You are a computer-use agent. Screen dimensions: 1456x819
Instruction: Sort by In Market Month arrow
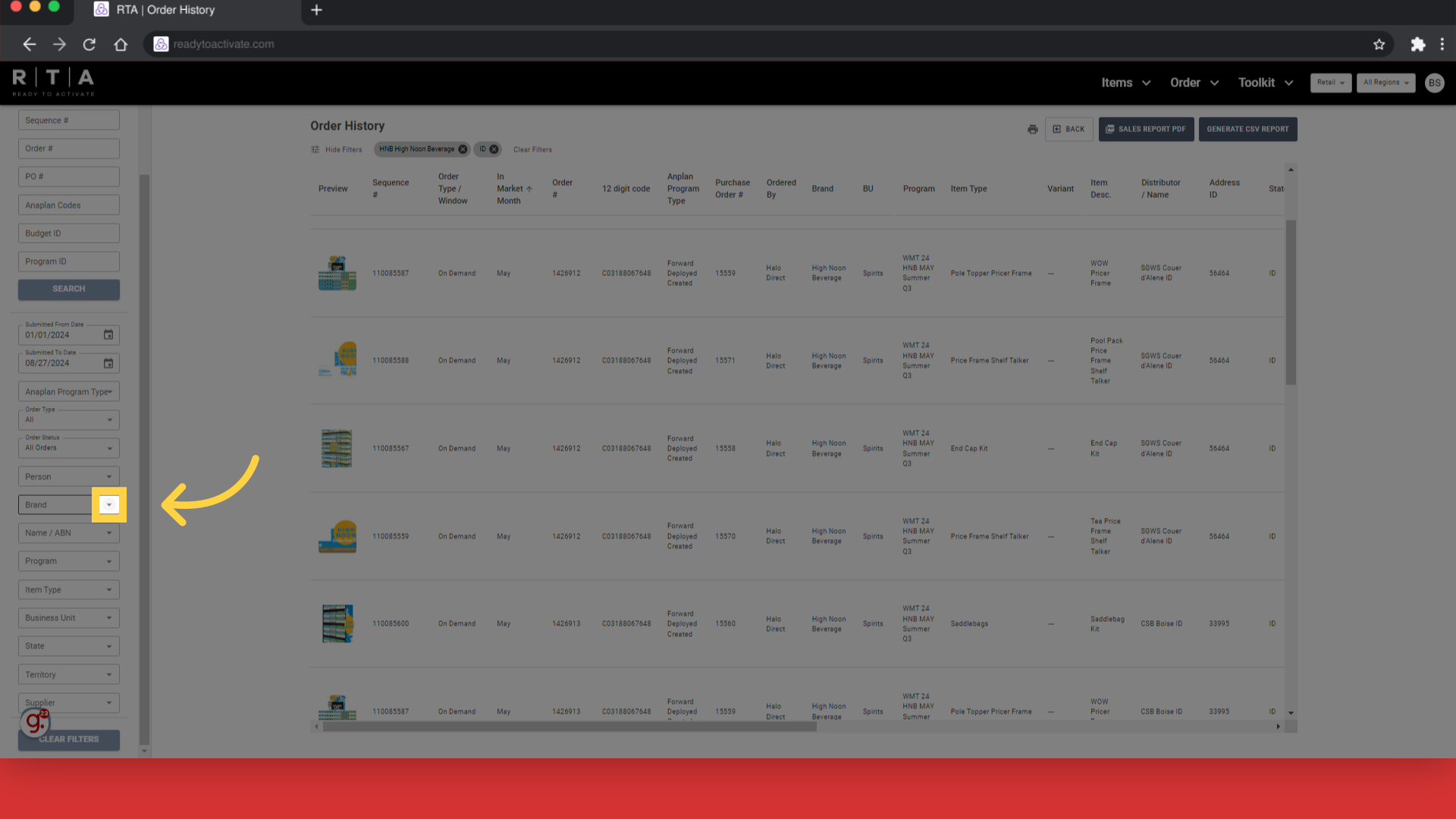529,189
